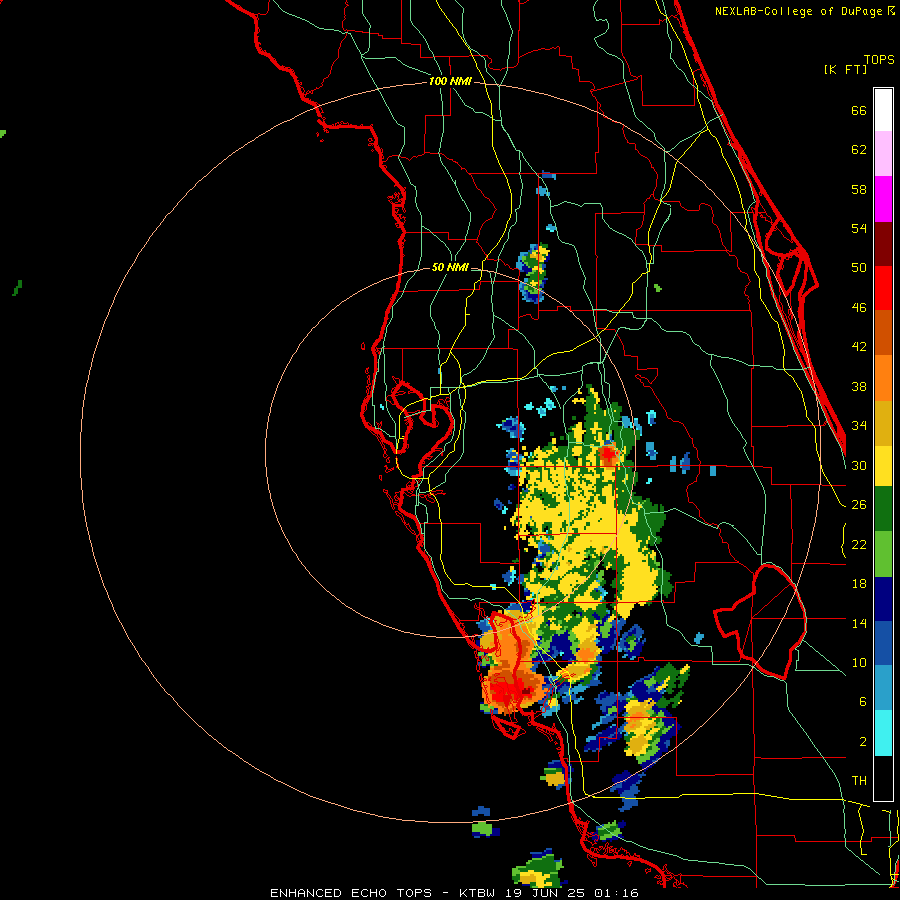Viewport: 900px width, 900px height.
Task: Click the legend value "22"
Action: (x=859, y=545)
